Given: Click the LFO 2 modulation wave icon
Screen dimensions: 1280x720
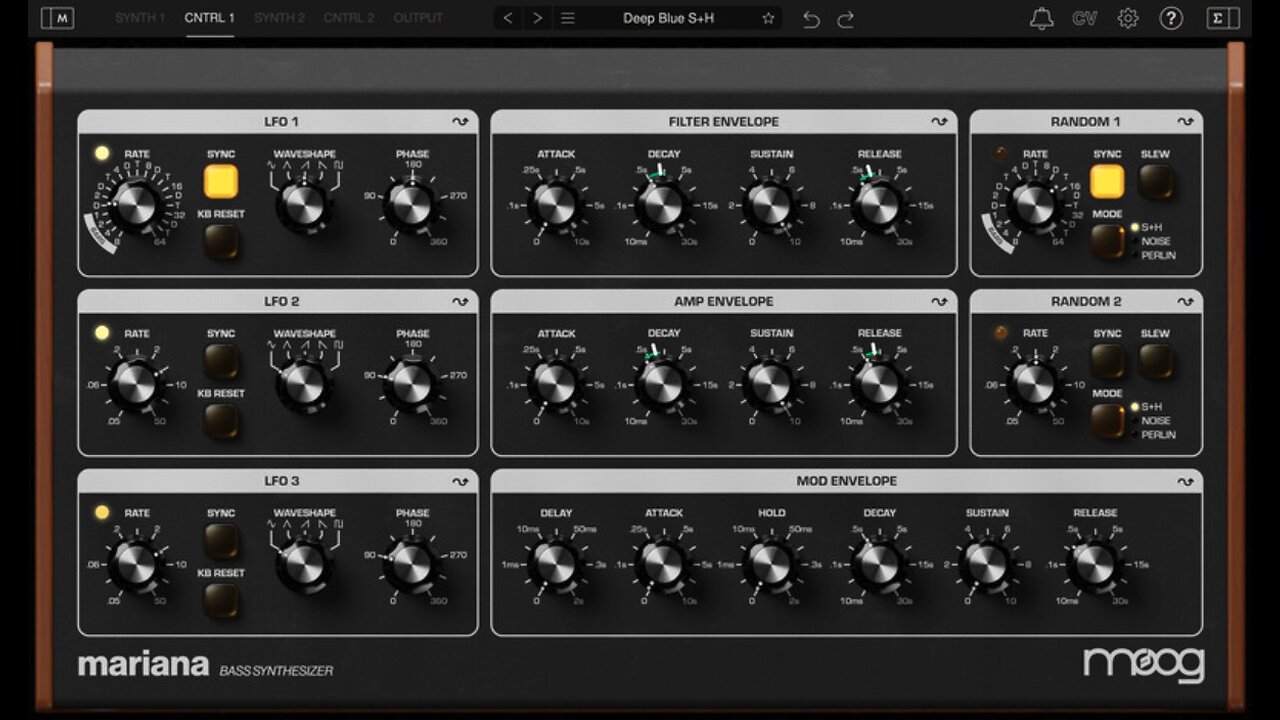Looking at the screenshot, I should click(x=460, y=301).
